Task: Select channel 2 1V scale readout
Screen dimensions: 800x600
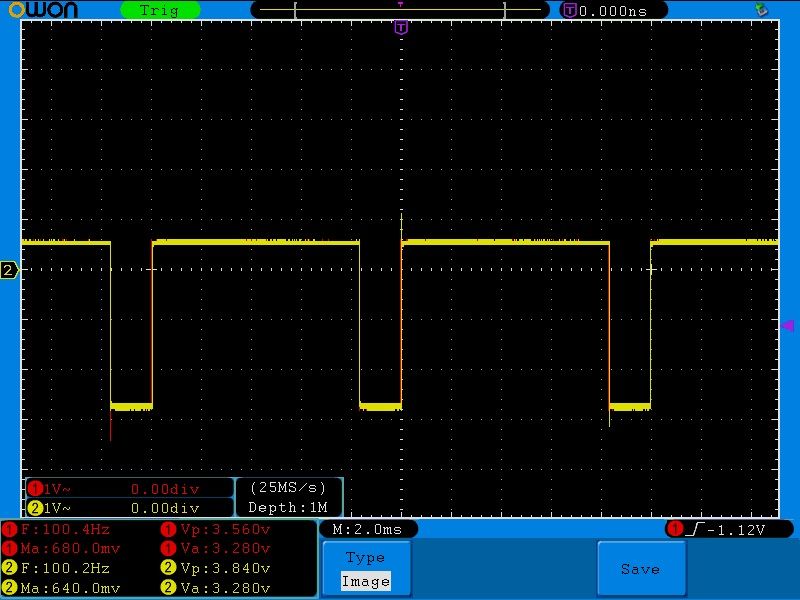Action: tap(57, 508)
